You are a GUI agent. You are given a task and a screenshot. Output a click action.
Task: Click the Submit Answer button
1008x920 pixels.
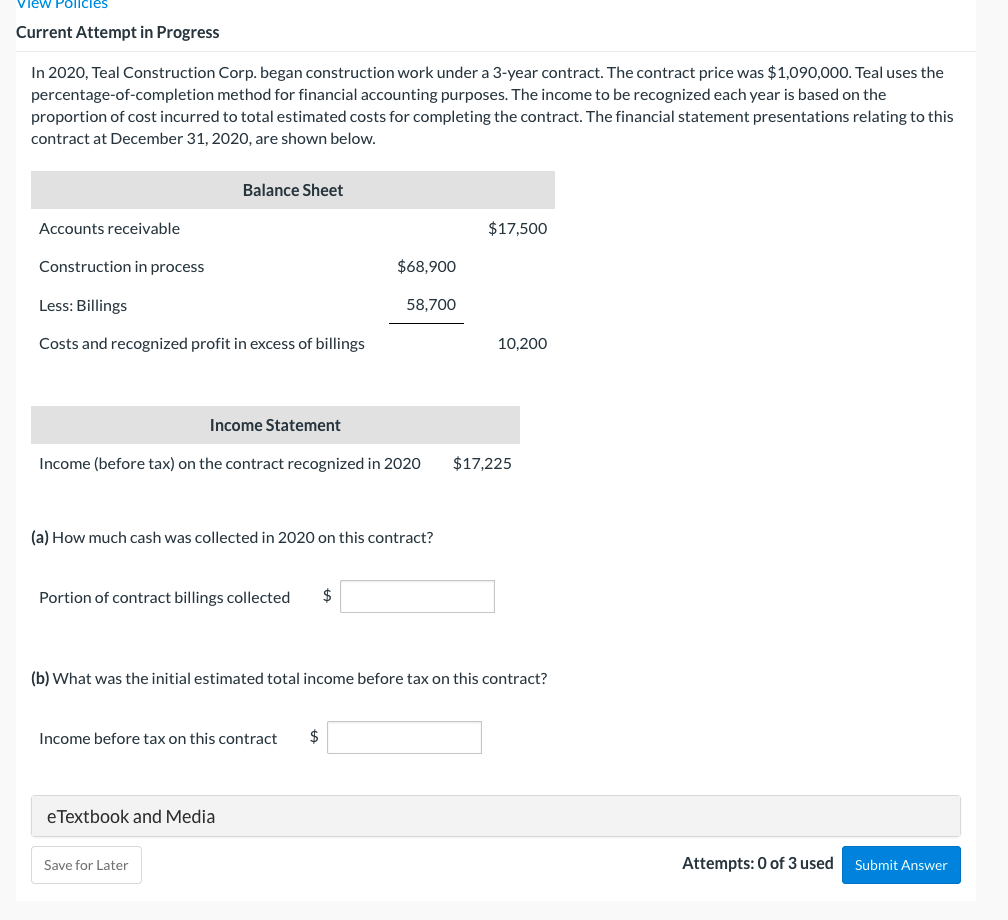click(901, 864)
